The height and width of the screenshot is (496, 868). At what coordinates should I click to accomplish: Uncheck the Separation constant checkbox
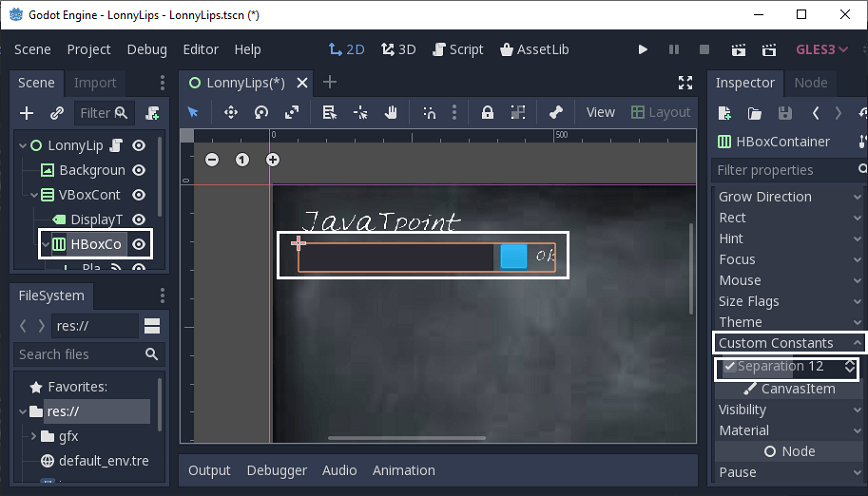point(730,366)
